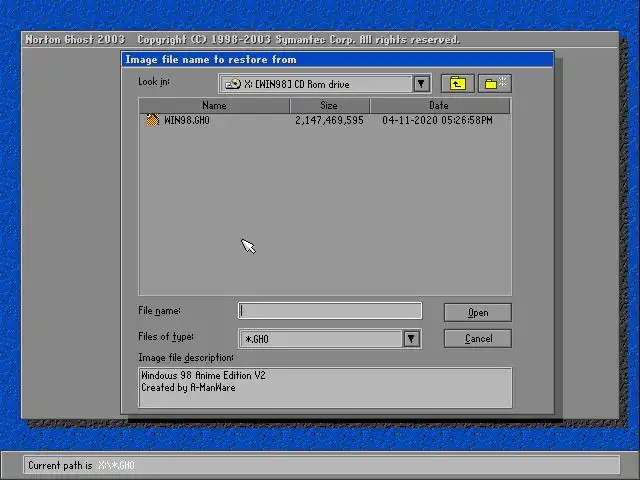Sort files by the Size column header
Screen dimensions: 640x480
pos(329,106)
